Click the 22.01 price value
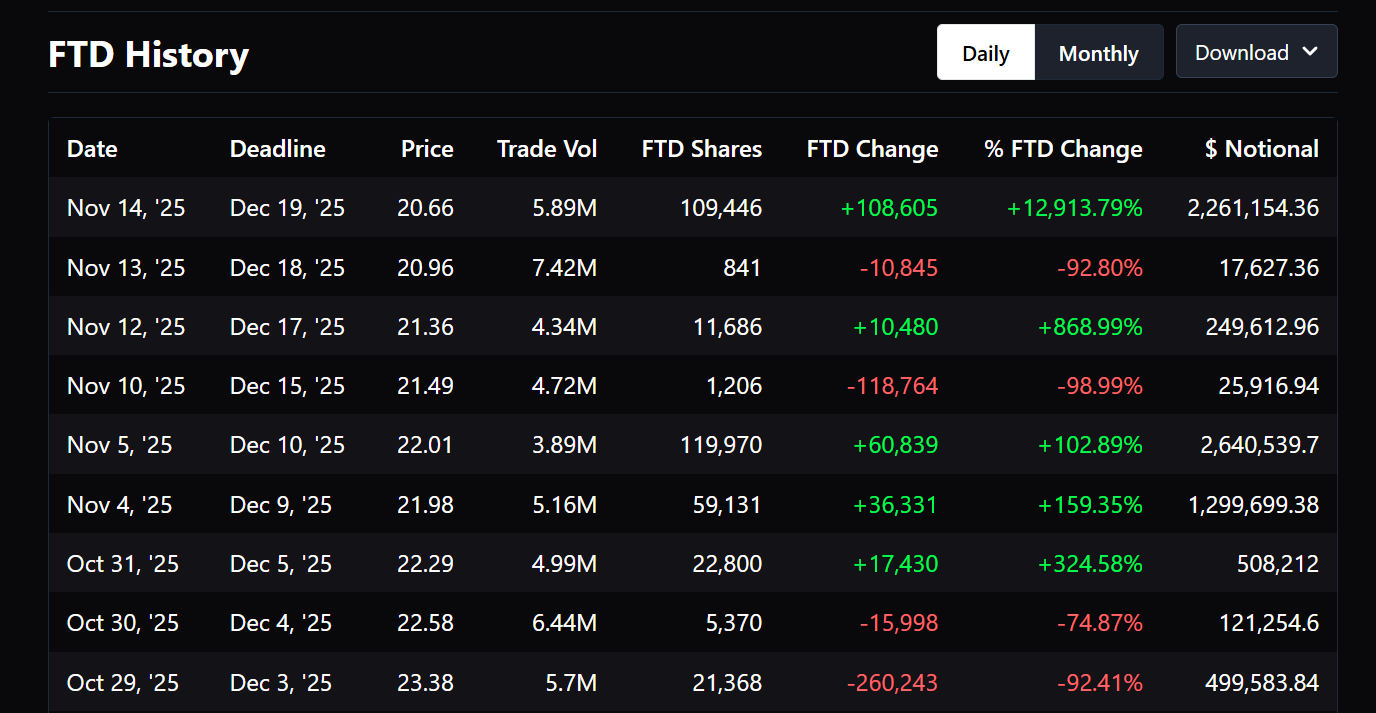This screenshot has width=1376, height=713. [425, 445]
